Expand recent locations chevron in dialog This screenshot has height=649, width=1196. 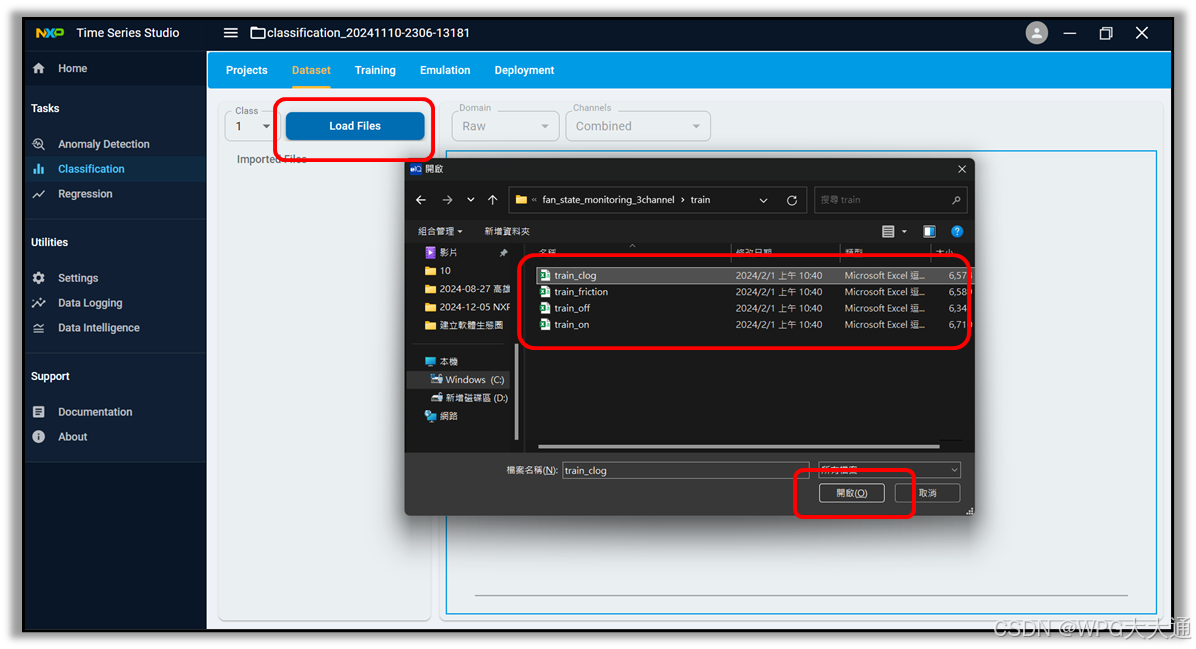tap(471, 200)
